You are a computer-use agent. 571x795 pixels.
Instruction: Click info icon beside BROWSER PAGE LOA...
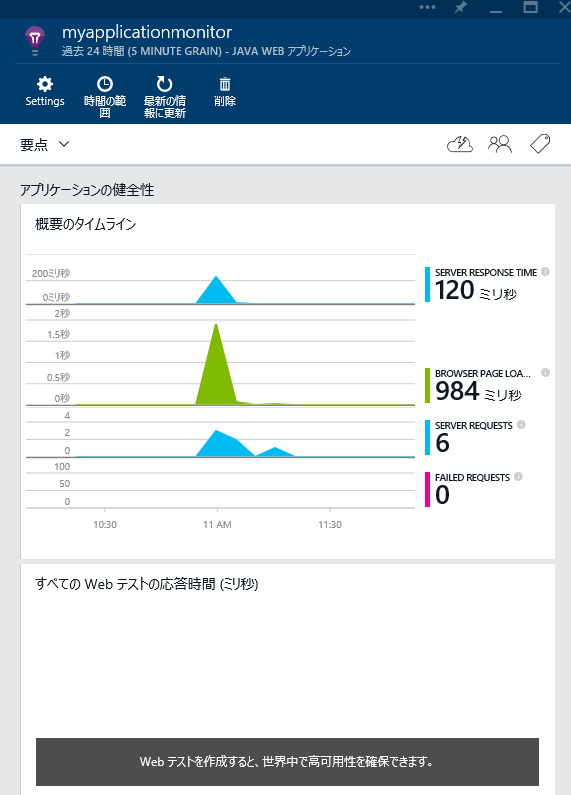(545, 373)
